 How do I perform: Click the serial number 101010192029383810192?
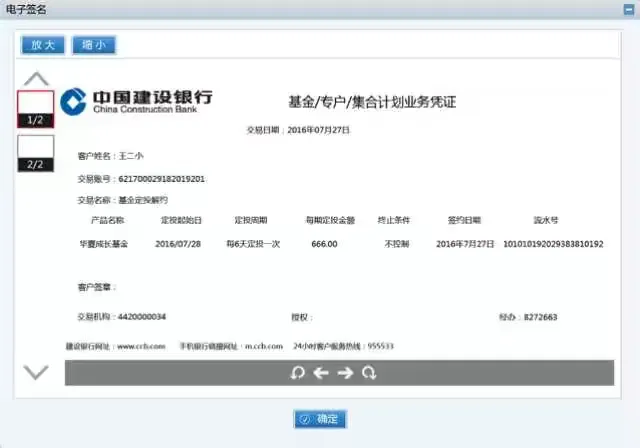pyautogui.click(x=552, y=243)
